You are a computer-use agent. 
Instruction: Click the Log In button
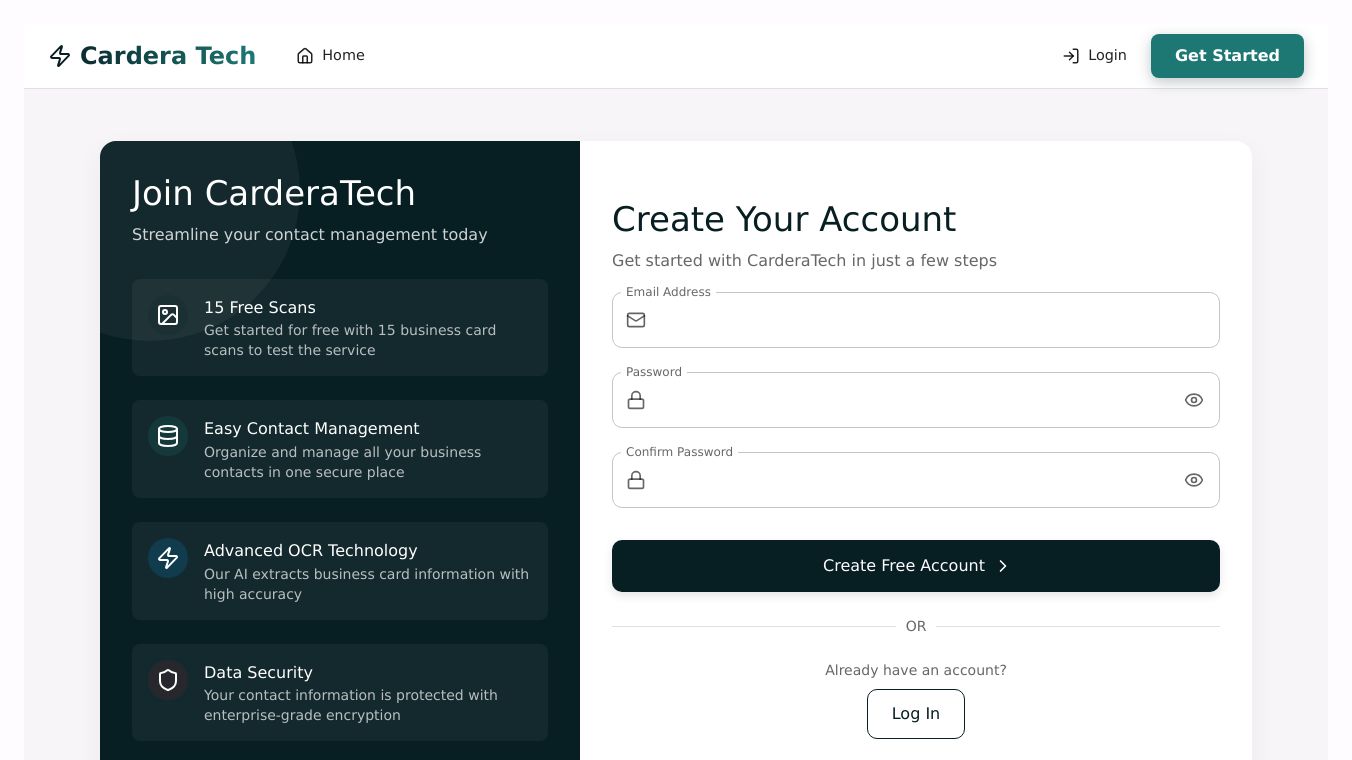915,714
